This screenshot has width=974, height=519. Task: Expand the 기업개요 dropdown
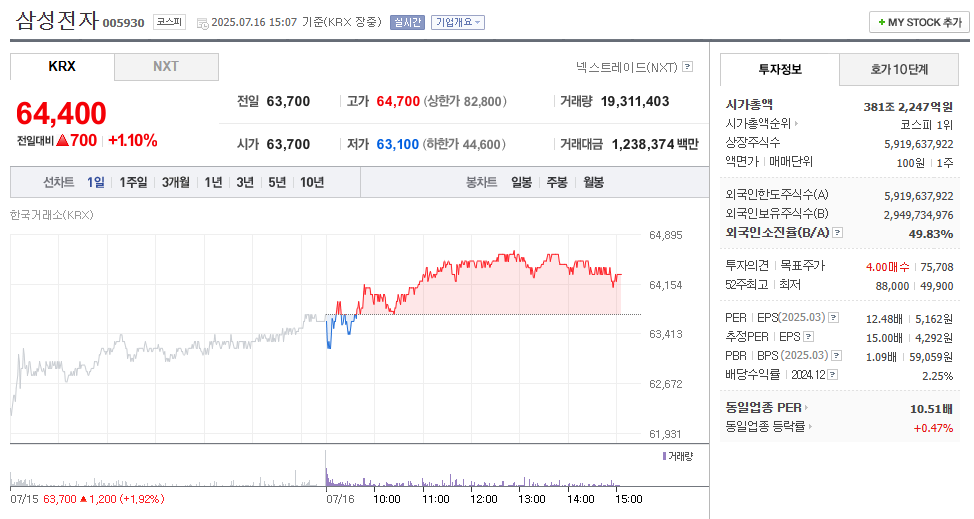coord(458,22)
